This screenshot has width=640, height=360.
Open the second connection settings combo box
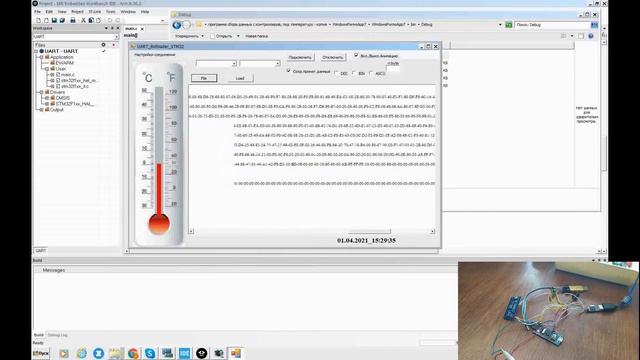pos(260,64)
